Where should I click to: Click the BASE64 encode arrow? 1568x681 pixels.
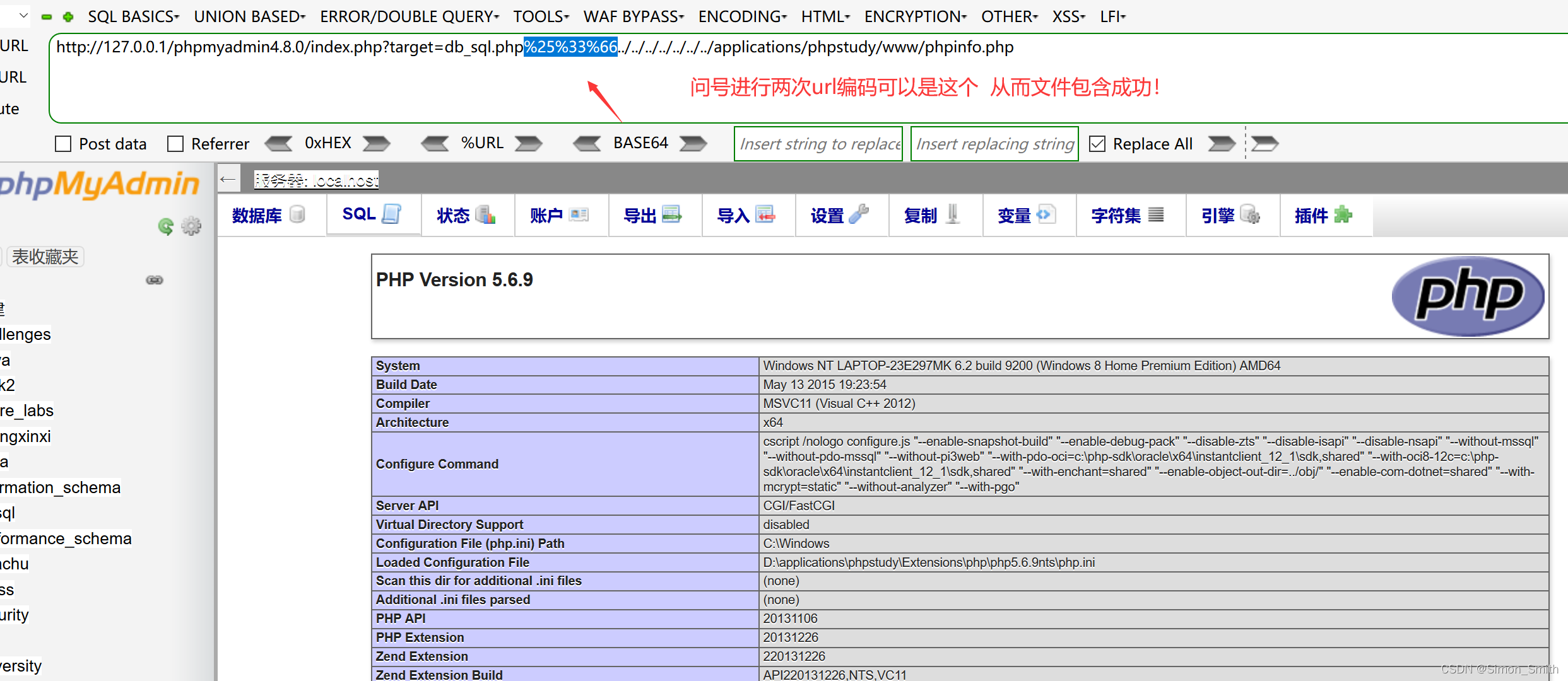[x=692, y=143]
